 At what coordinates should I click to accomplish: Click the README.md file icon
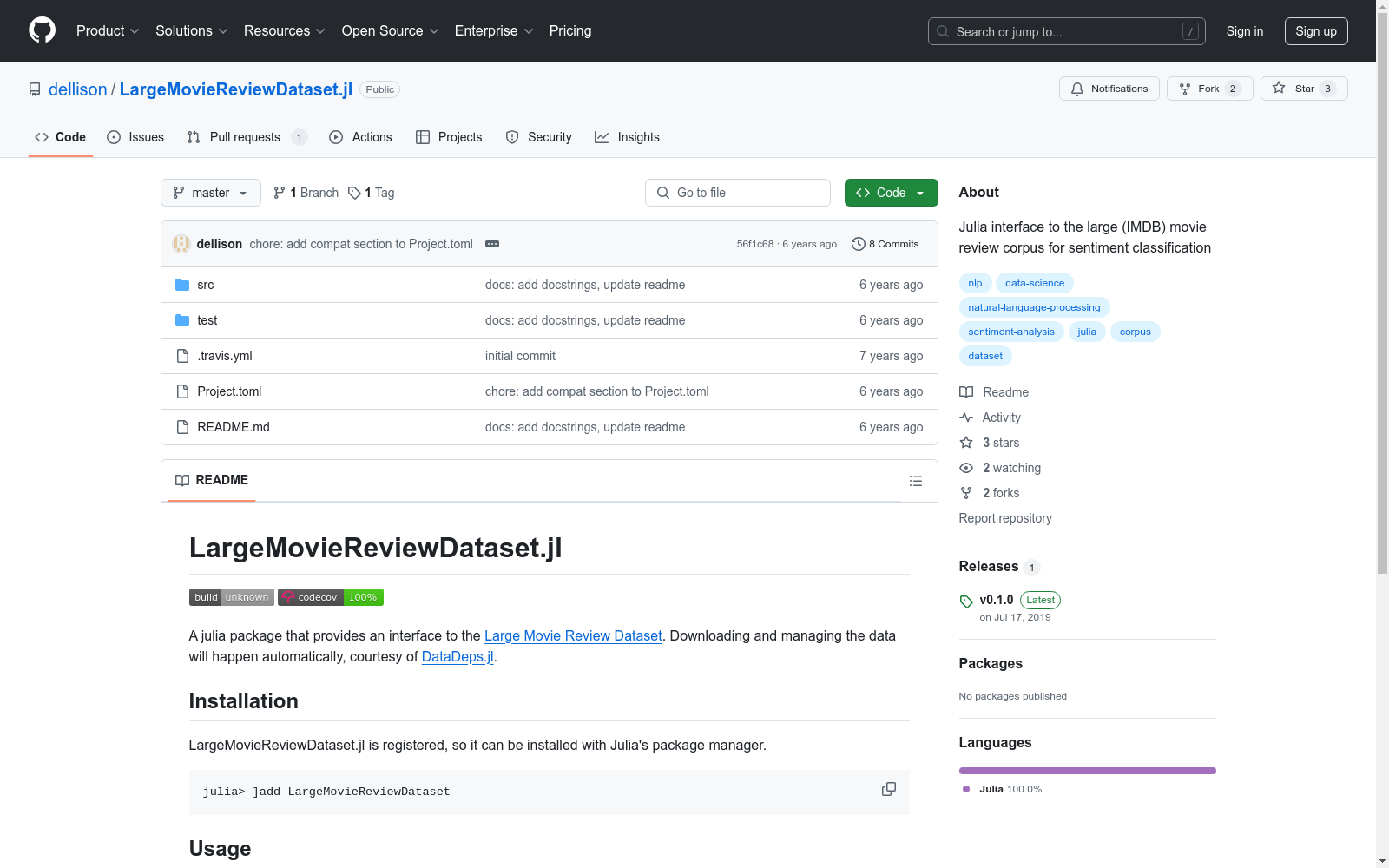(x=182, y=427)
